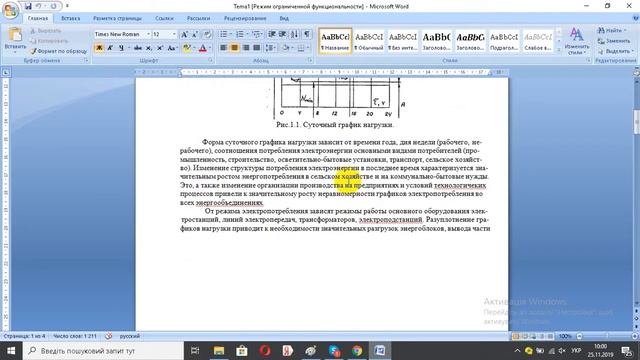Click the Windows search box
Screen dimensions: 640x360
tap(103, 351)
